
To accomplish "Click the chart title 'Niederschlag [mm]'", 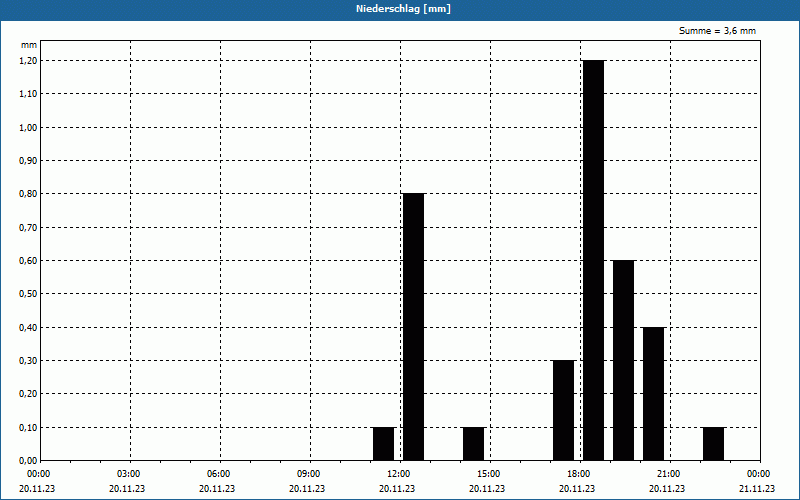I will click(x=403, y=9).
